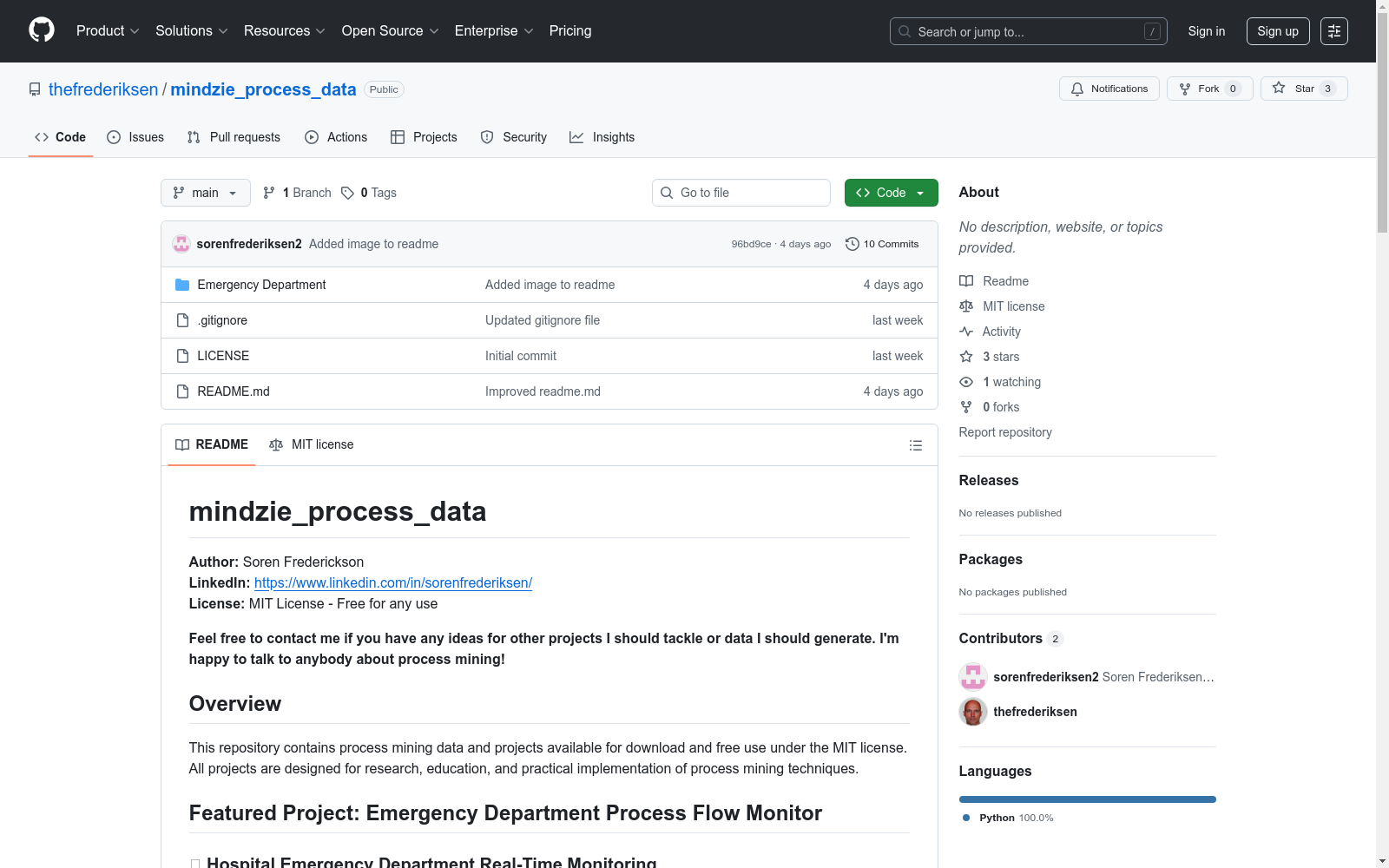This screenshot has height=868, width=1389.
Task: Open sorenfrederiksen2 contributor avatar
Action: click(x=973, y=677)
